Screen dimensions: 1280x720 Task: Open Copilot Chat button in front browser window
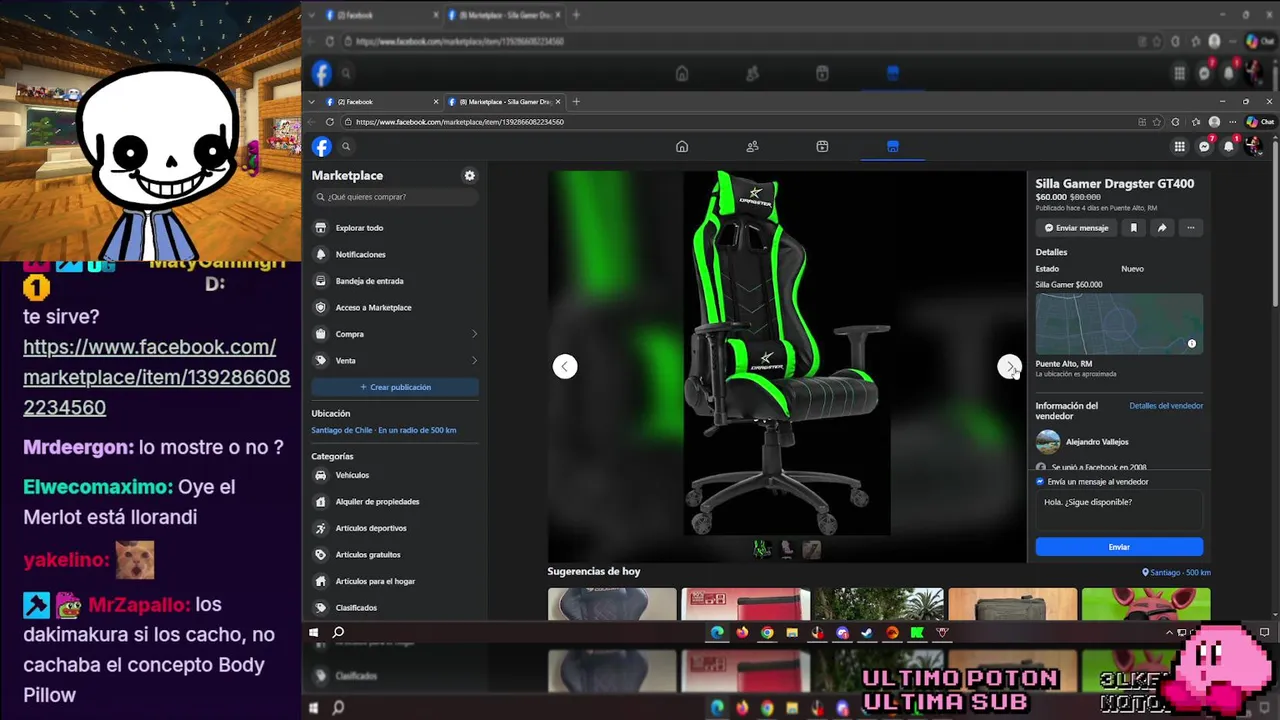1260,122
